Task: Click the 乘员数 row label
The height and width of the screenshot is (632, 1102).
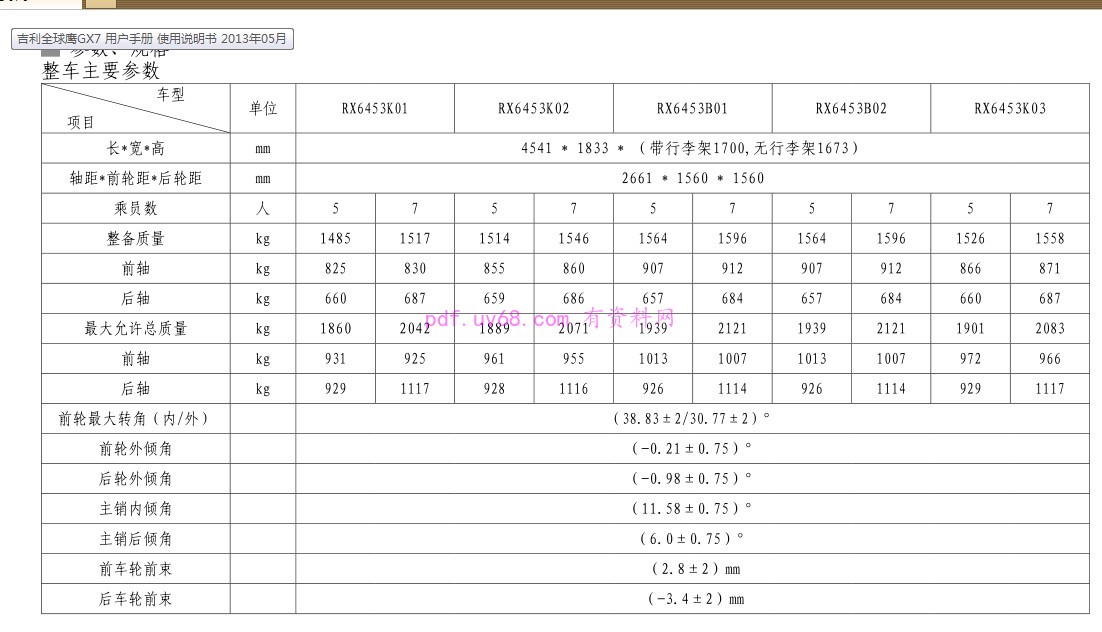Action: [136, 208]
